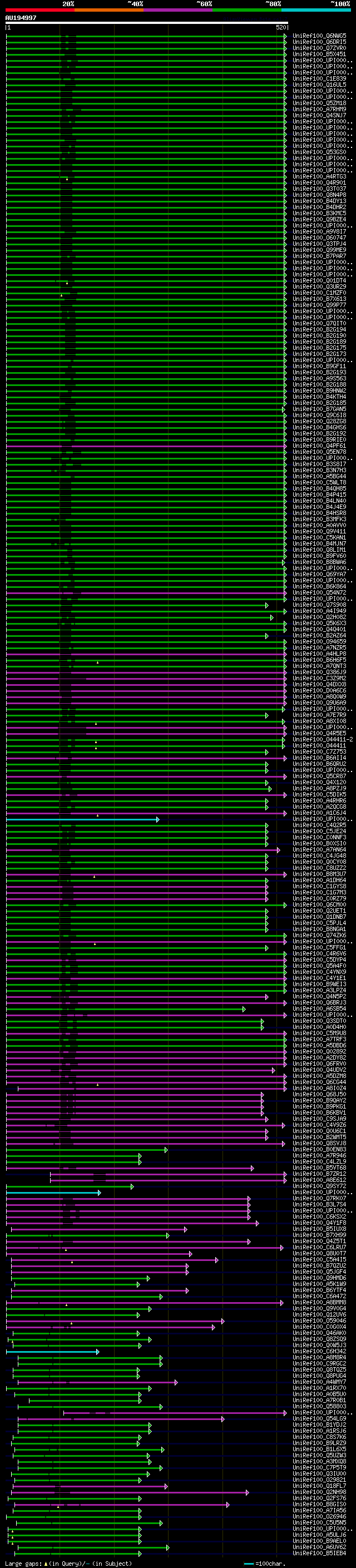Select UniRef100_B4DY13 in the hit list
Image resolution: width=356 pixels, height=1568 pixels.
(x=319, y=201)
